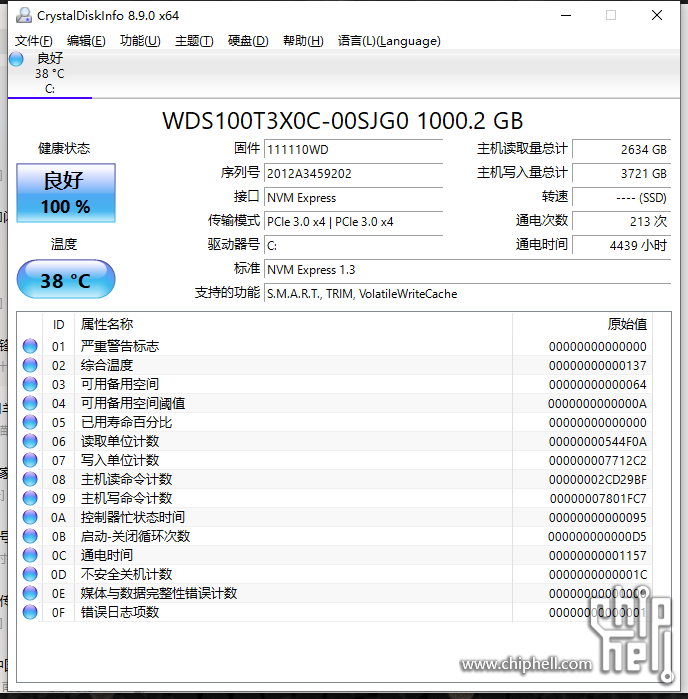Click the drive letter field C:

(x=354, y=246)
